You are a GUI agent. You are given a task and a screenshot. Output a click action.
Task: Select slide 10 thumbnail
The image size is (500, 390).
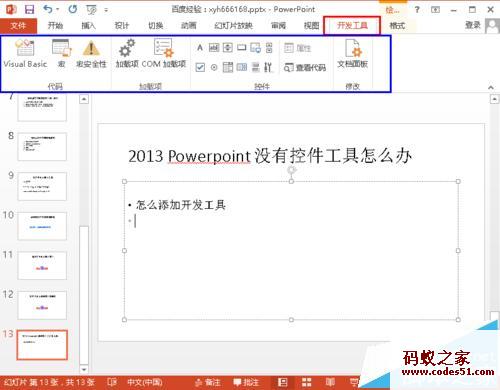point(42,226)
